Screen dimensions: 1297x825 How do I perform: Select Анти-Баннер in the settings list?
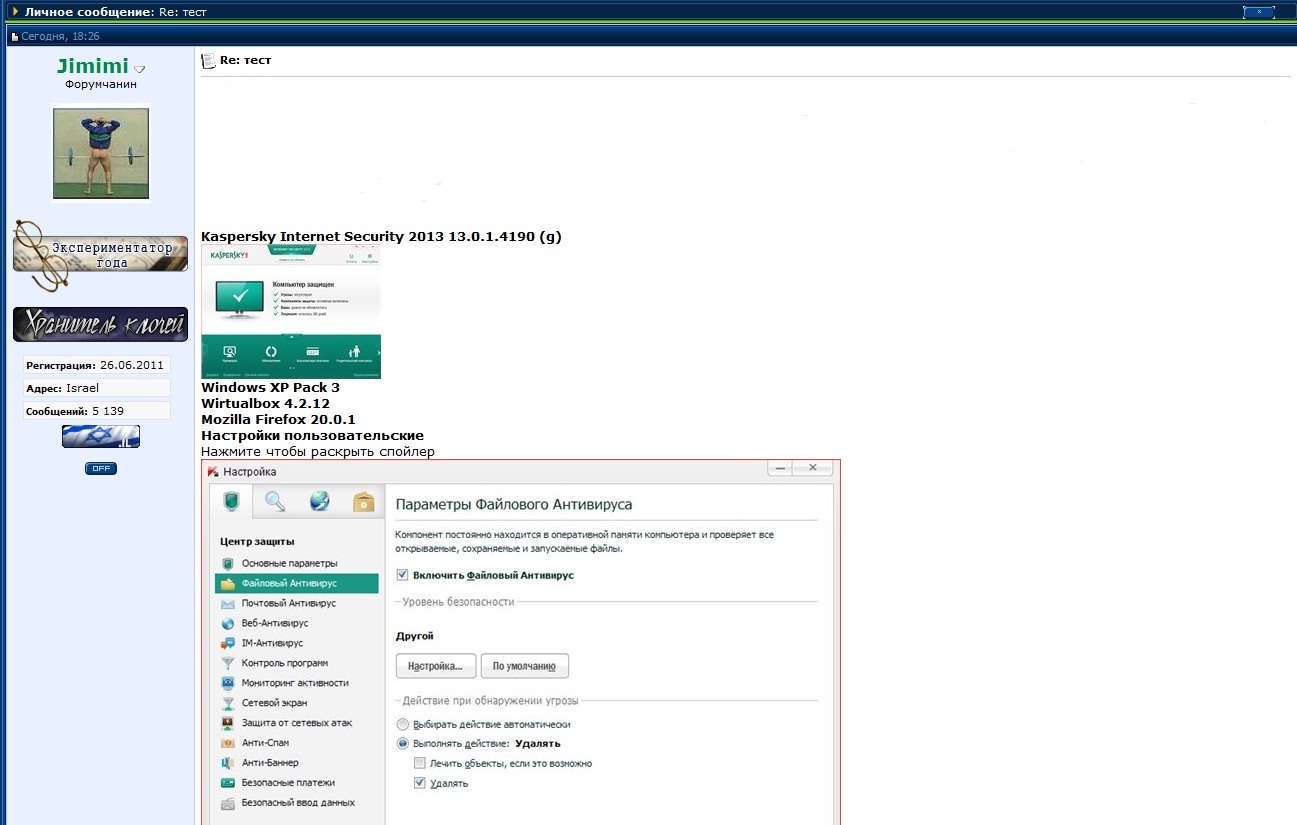click(x=270, y=763)
